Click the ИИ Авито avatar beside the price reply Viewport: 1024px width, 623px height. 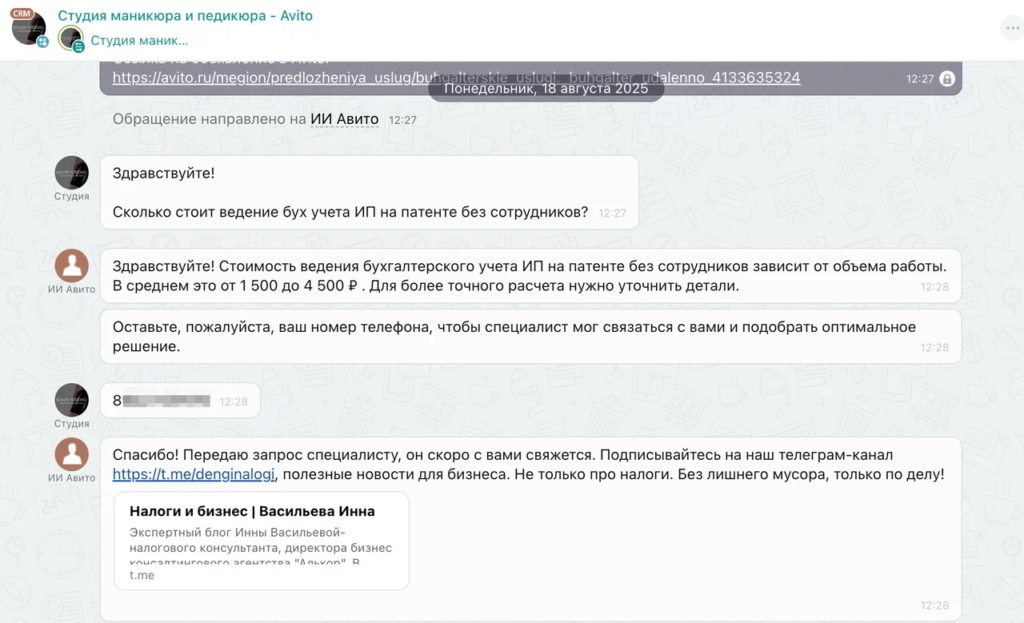point(71,266)
